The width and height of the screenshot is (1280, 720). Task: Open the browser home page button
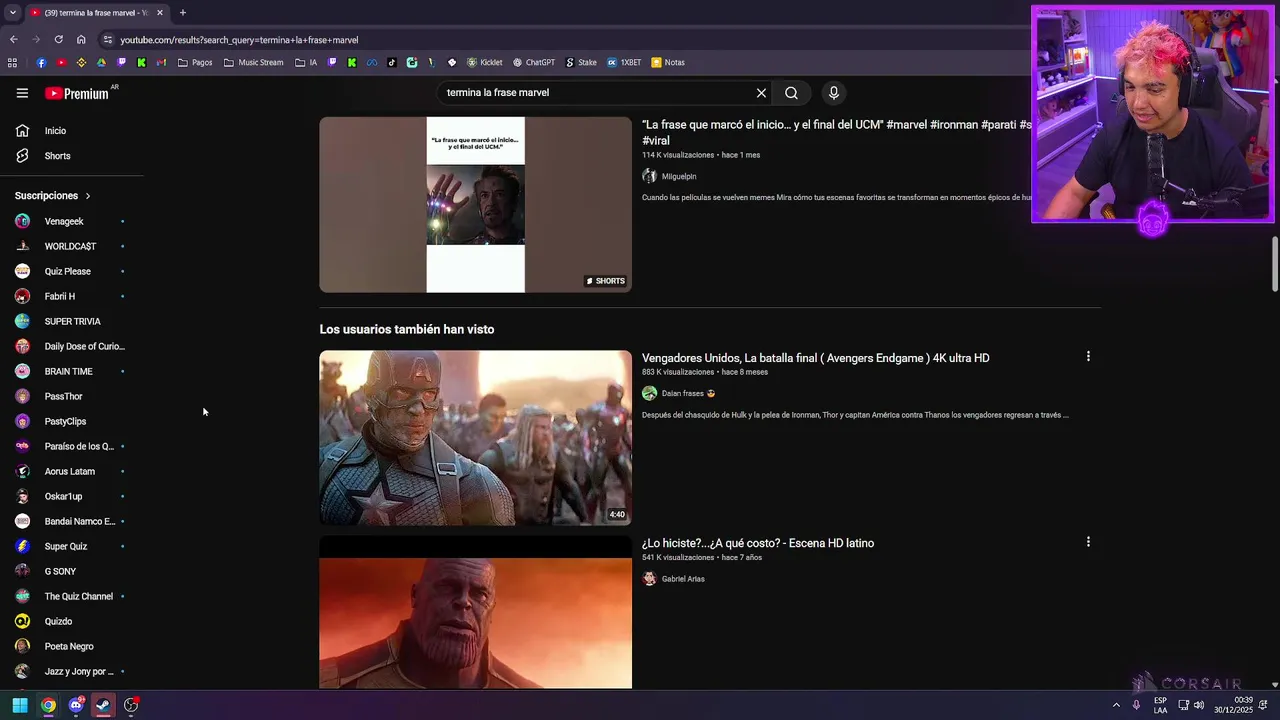click(81, 40)
